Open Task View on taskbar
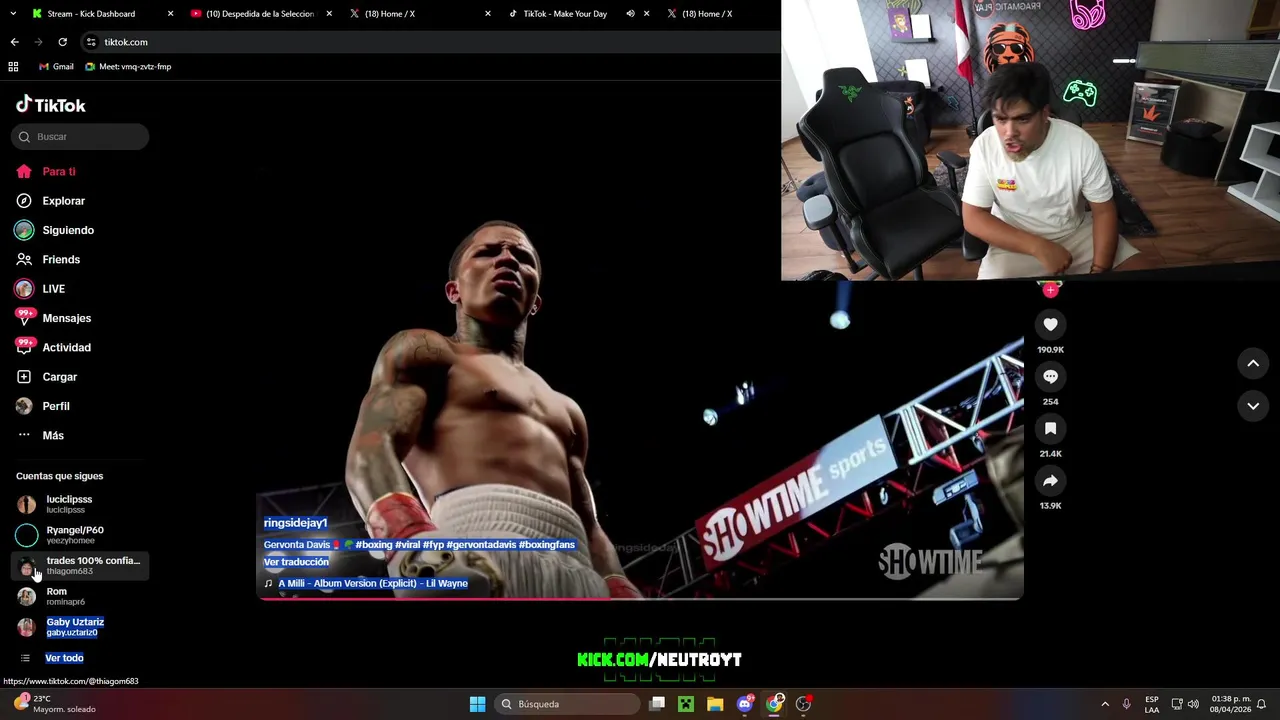Image resolution: width=1280 pixels, height=720 pixels. (657, 704)
